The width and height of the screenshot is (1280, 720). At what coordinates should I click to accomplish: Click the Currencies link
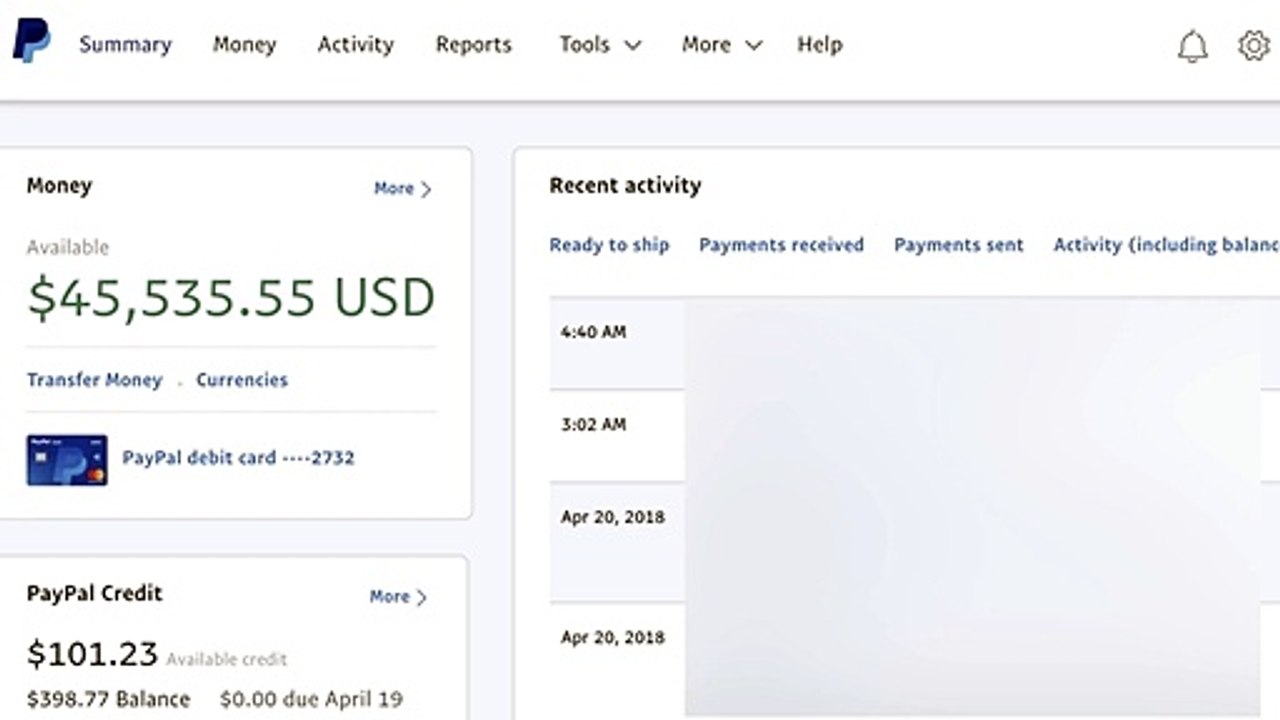tap(242, 380)
